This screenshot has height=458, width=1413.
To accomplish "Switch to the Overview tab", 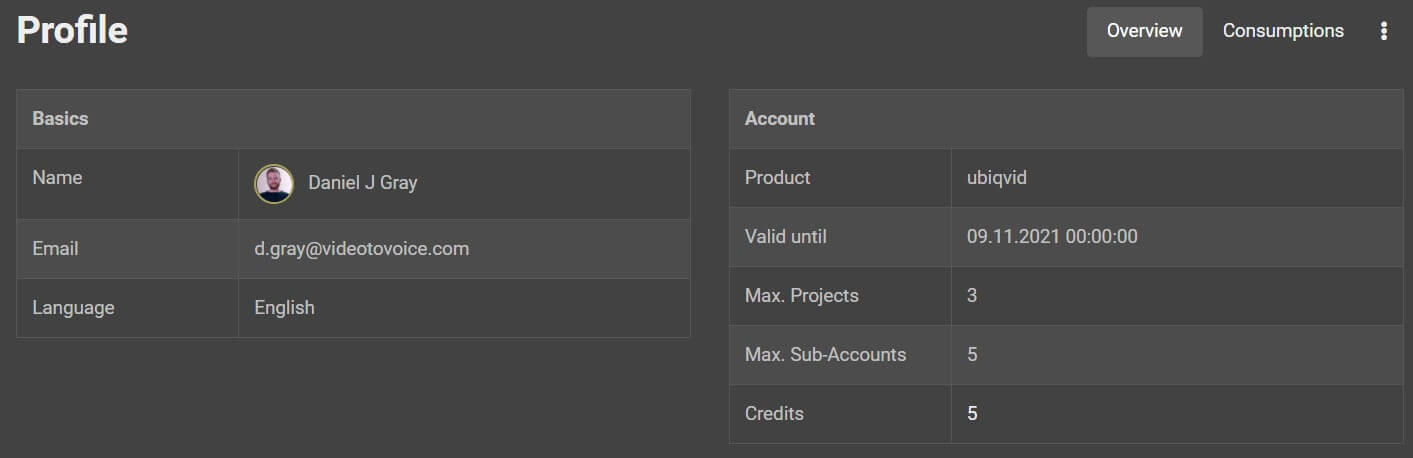I will tap(1144, 31).
